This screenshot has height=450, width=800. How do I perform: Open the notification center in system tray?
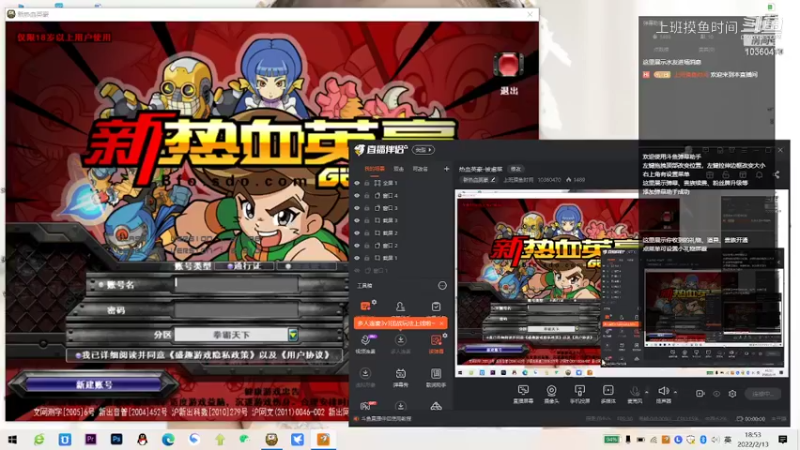click(783, 439)
